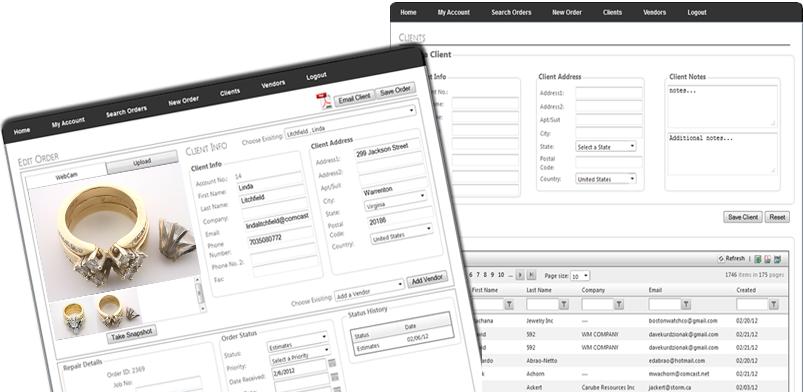Go to page 10 of clients grid

[501, 275]
